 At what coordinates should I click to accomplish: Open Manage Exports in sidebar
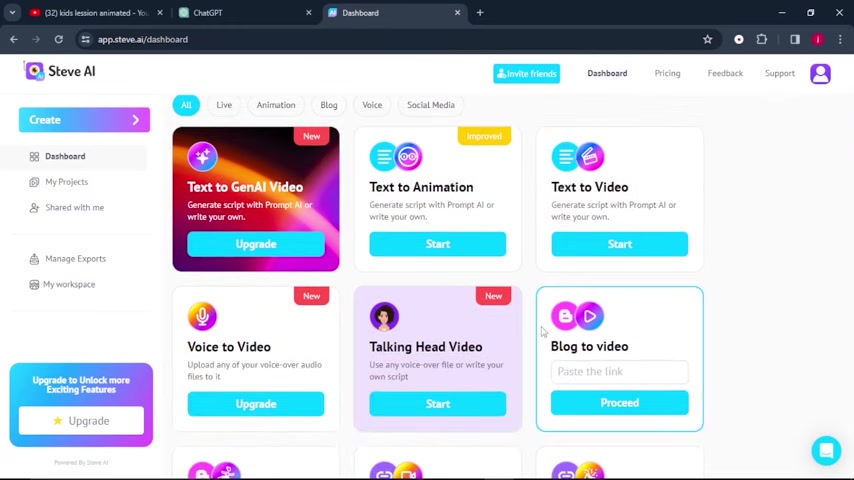[x=76, y=259]
